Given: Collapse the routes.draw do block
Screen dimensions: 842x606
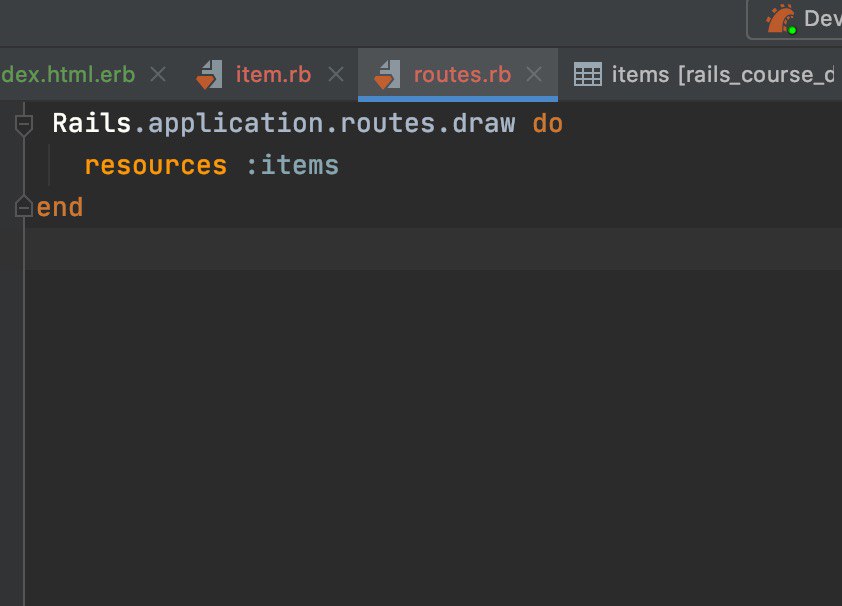Looking at the screenshot, I should point(24,125).
